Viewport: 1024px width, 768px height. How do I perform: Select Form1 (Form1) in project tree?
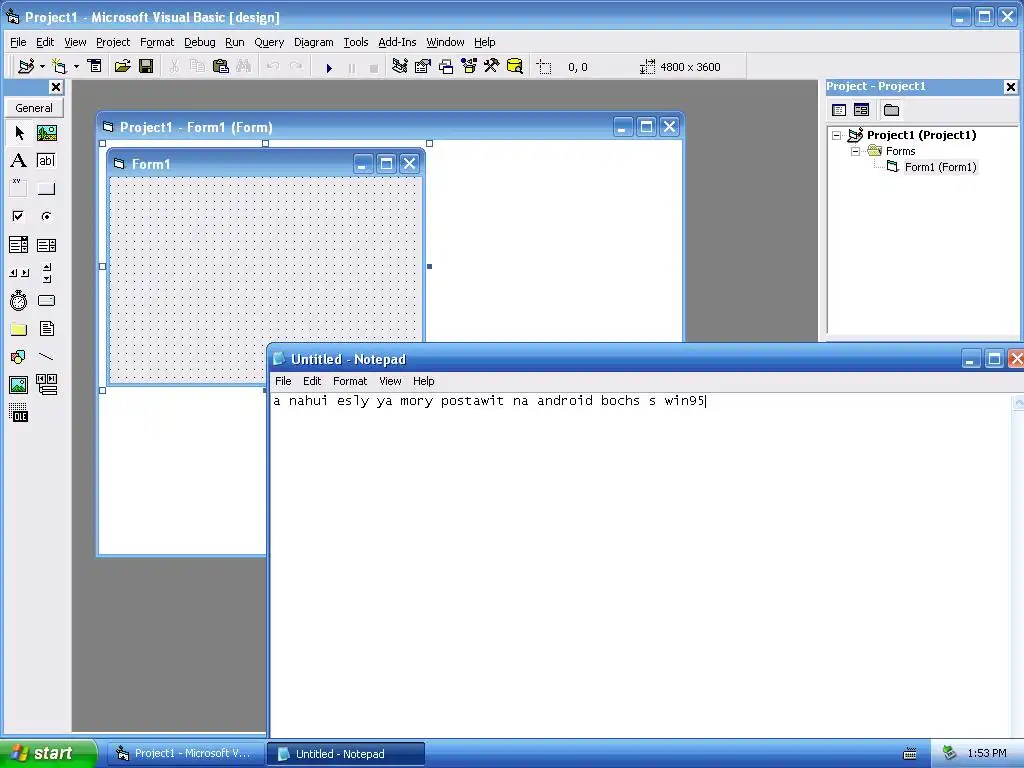940,167
